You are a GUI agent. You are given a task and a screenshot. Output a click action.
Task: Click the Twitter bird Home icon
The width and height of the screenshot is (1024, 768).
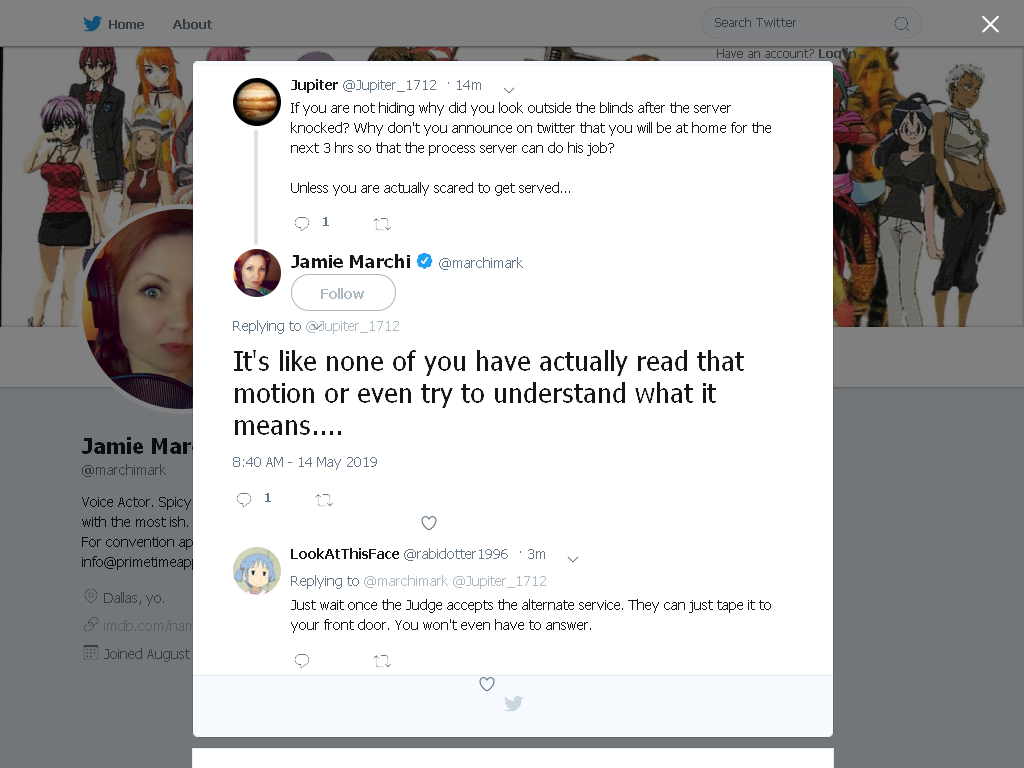tap(92, 24)
